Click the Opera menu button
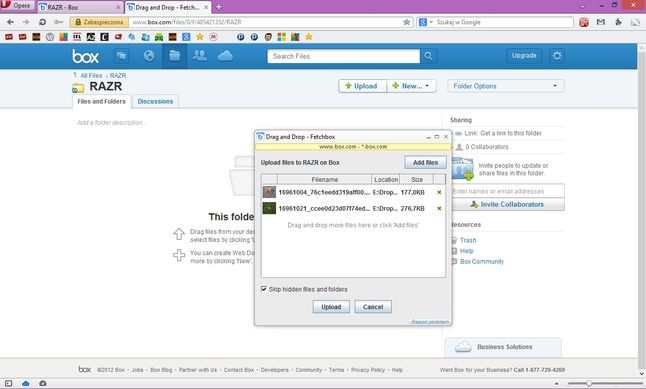Image resolution: width=646 pixels, height=389 pixels. pos(16,6)
